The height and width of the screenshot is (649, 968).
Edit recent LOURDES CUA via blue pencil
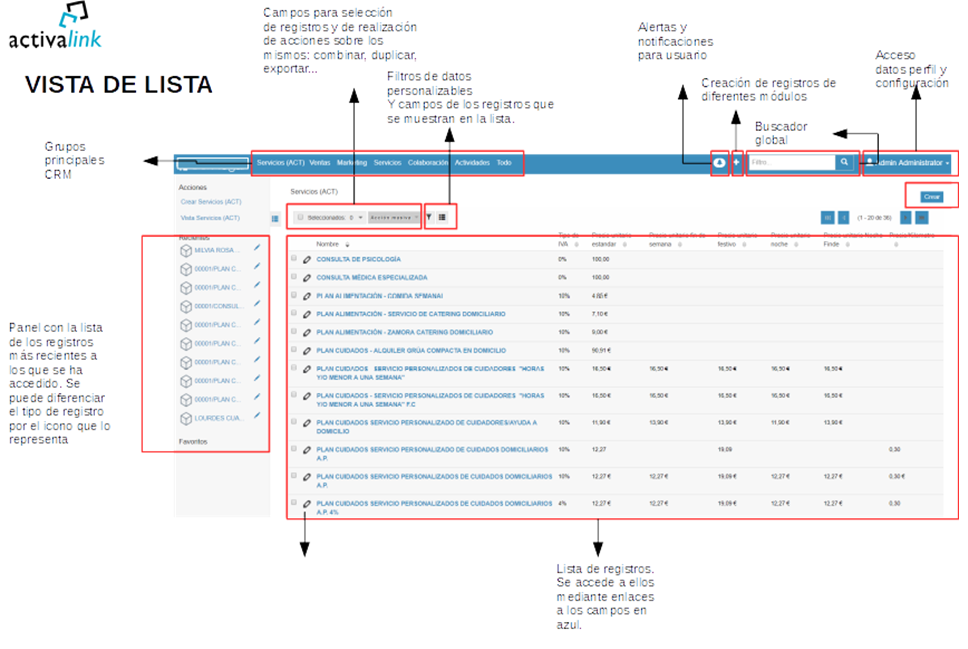(x=257, y=416)
